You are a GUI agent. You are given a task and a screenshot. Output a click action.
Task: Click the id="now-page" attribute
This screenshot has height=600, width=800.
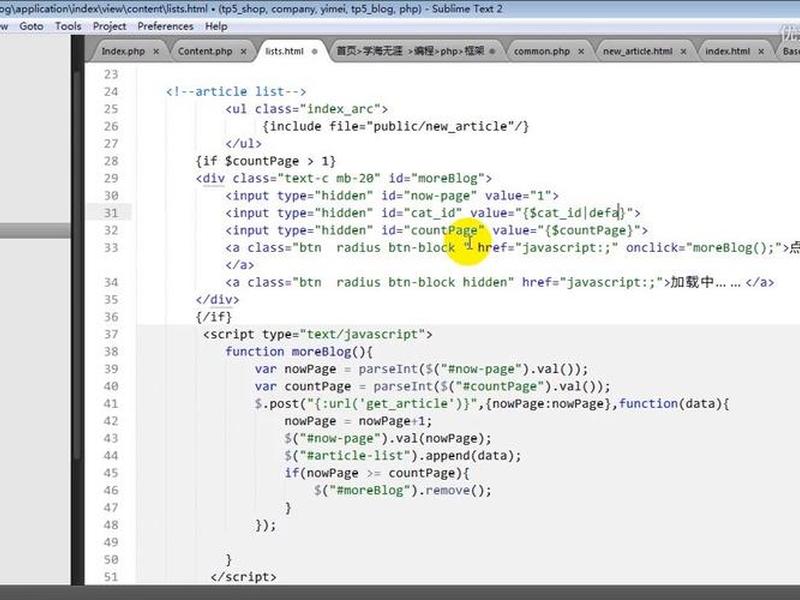point(429,196)
